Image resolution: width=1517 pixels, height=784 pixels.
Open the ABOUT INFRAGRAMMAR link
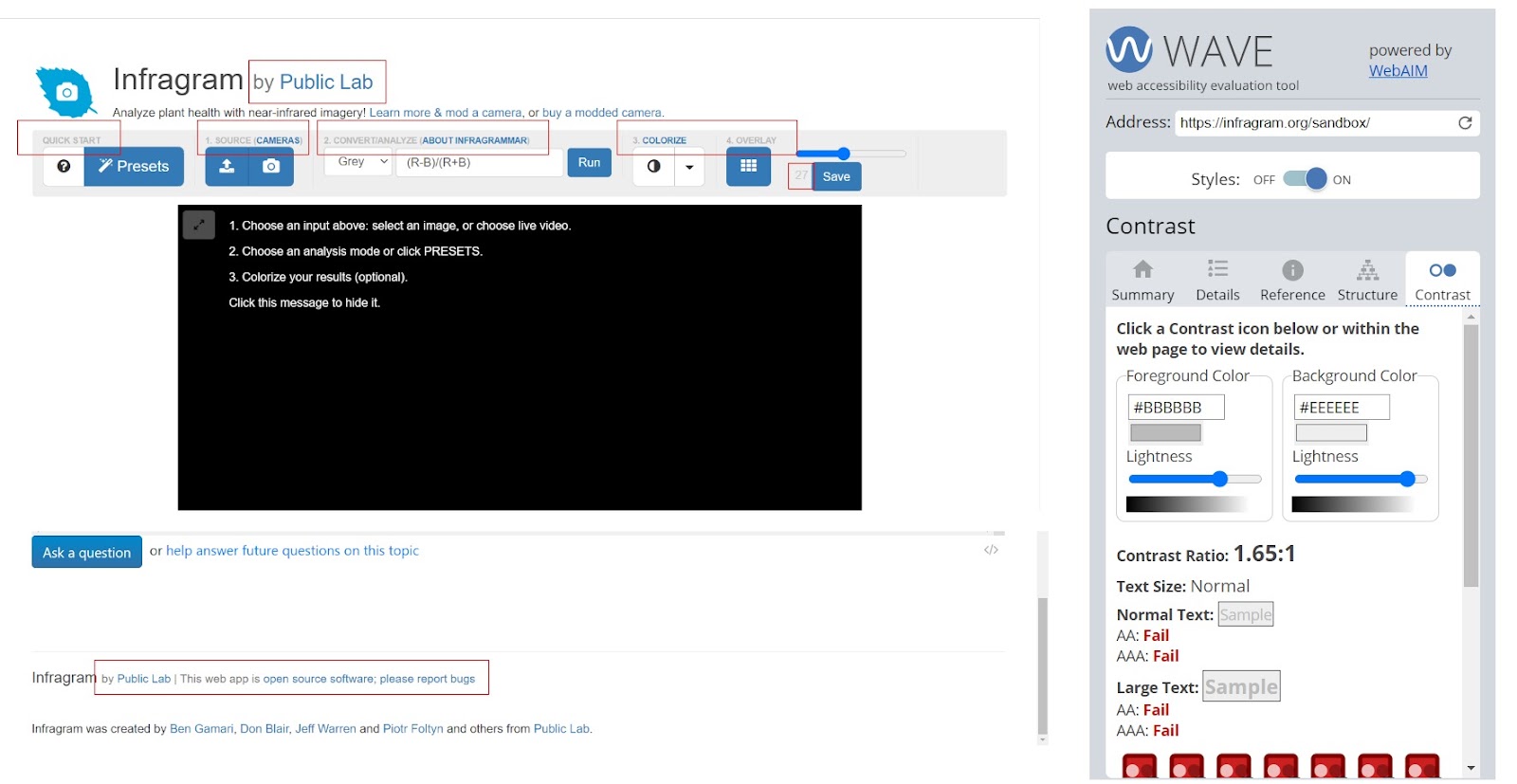[x=475, y=140]
